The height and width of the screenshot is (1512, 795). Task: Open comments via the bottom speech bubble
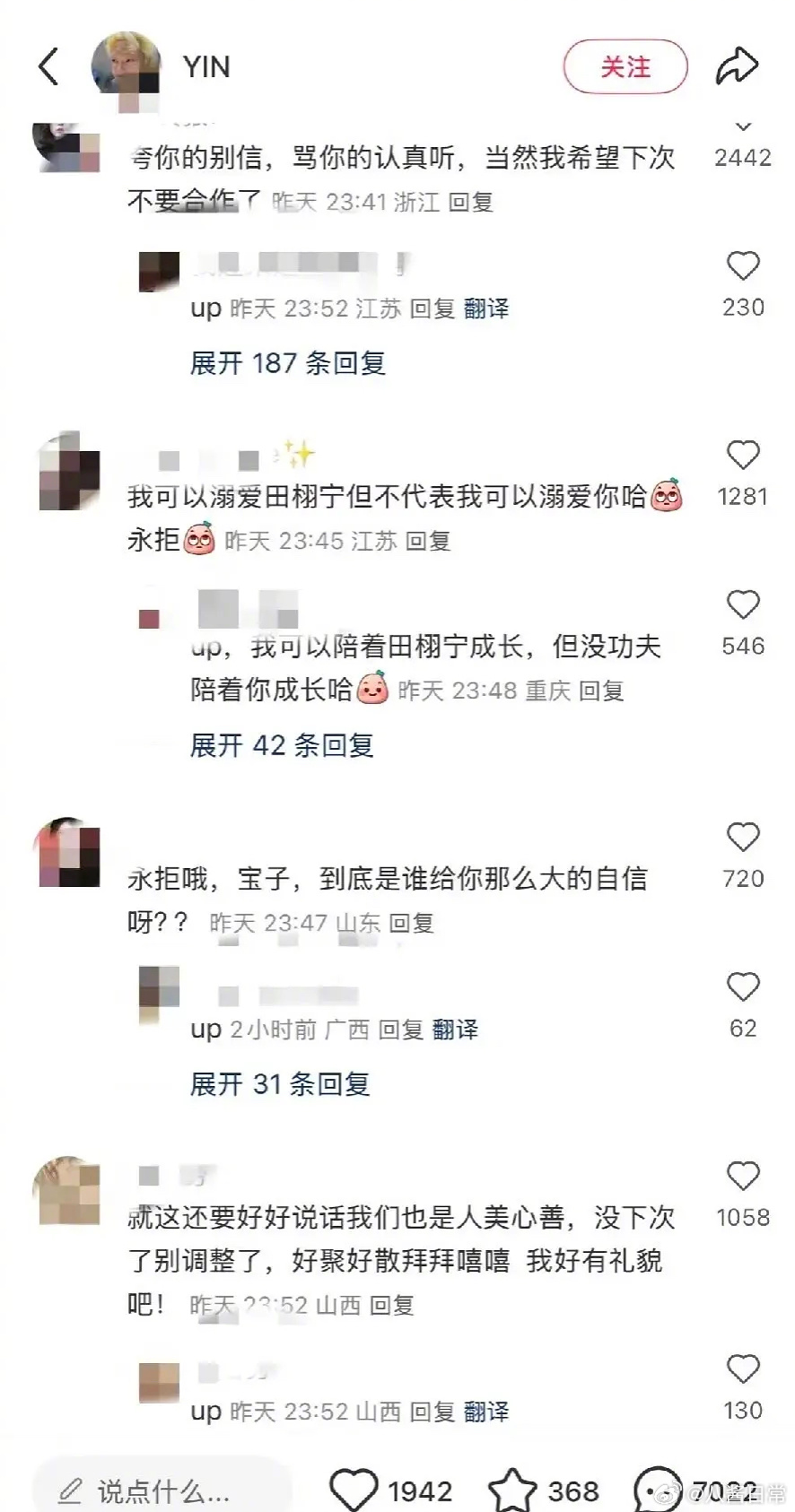(658, 1490)
